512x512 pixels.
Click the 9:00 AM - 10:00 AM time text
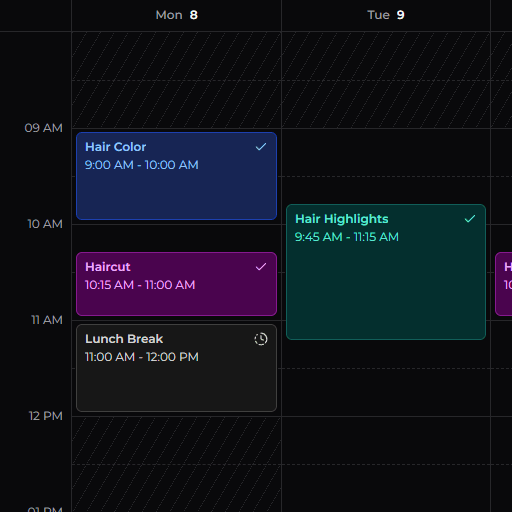(141, 165)
